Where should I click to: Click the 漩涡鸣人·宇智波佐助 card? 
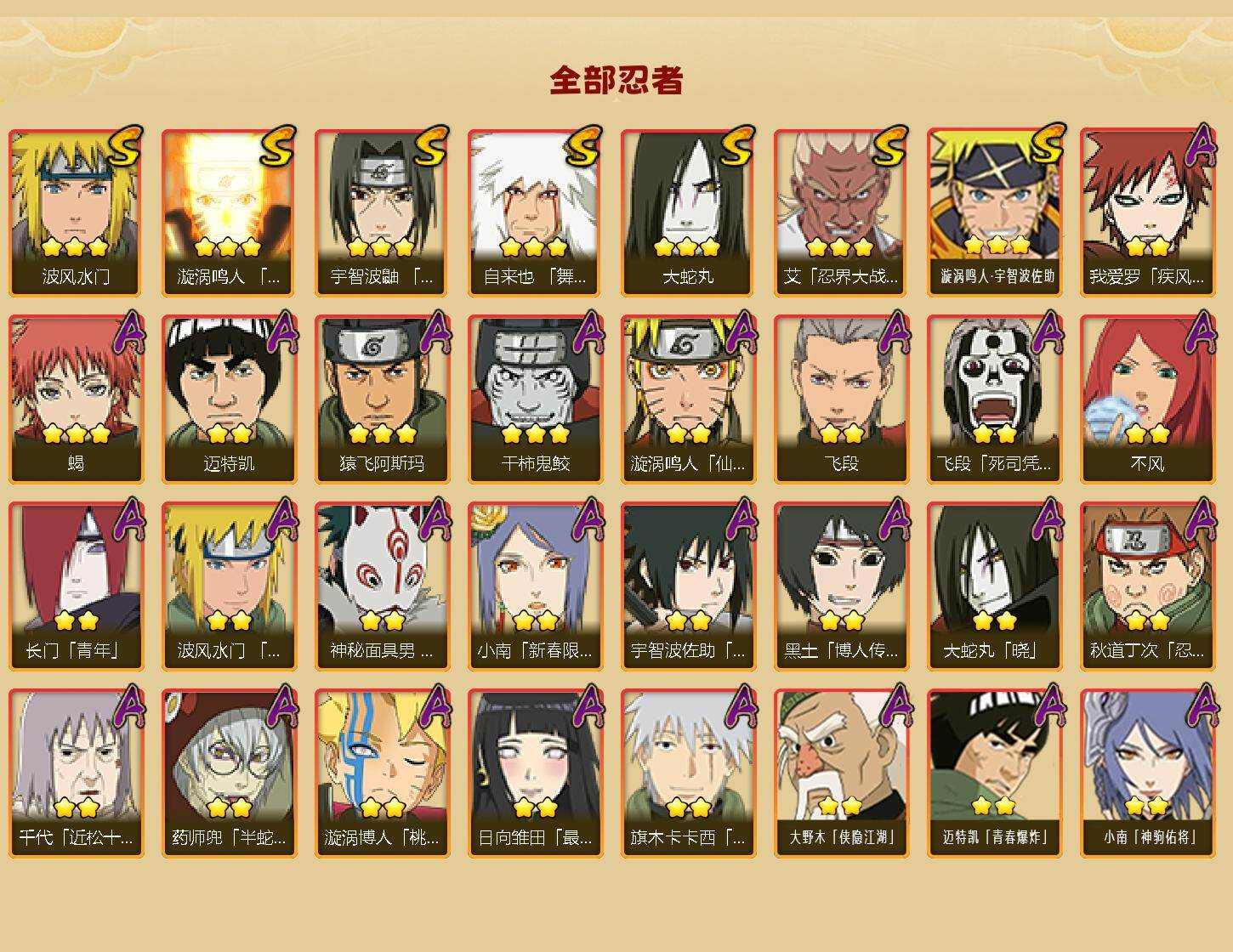(994, 212)
